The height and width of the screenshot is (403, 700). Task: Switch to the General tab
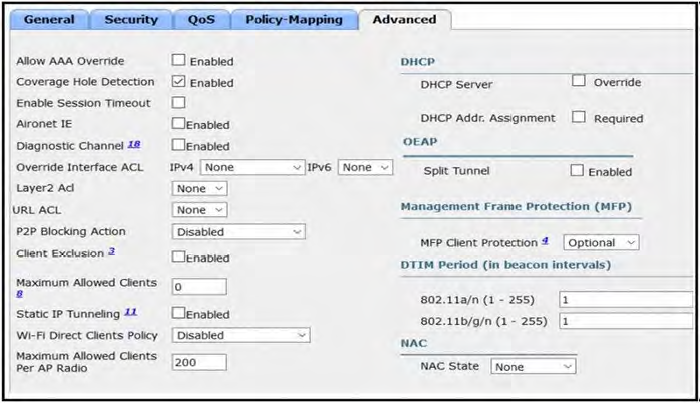coord(48,19)
